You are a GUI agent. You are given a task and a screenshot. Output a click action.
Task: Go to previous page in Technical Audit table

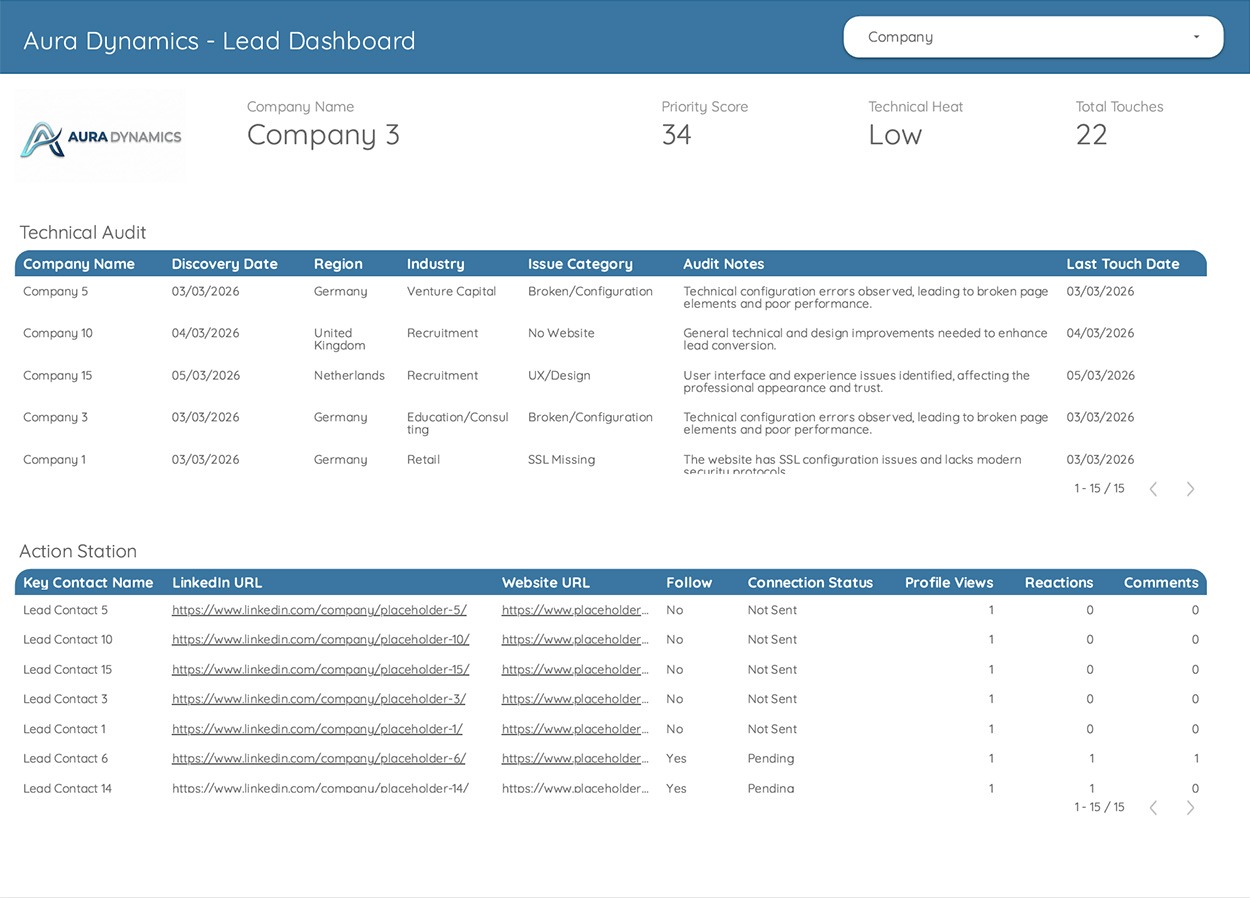tap(1153, 489)
